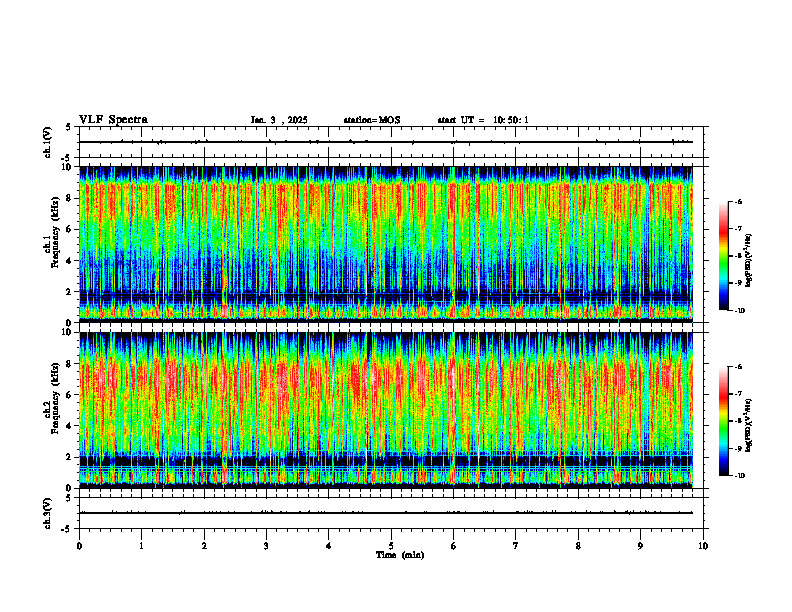Select the date text "Jan. 3, 2025"
The width and height of the screenshot is (792, 612).
point(279,120)
